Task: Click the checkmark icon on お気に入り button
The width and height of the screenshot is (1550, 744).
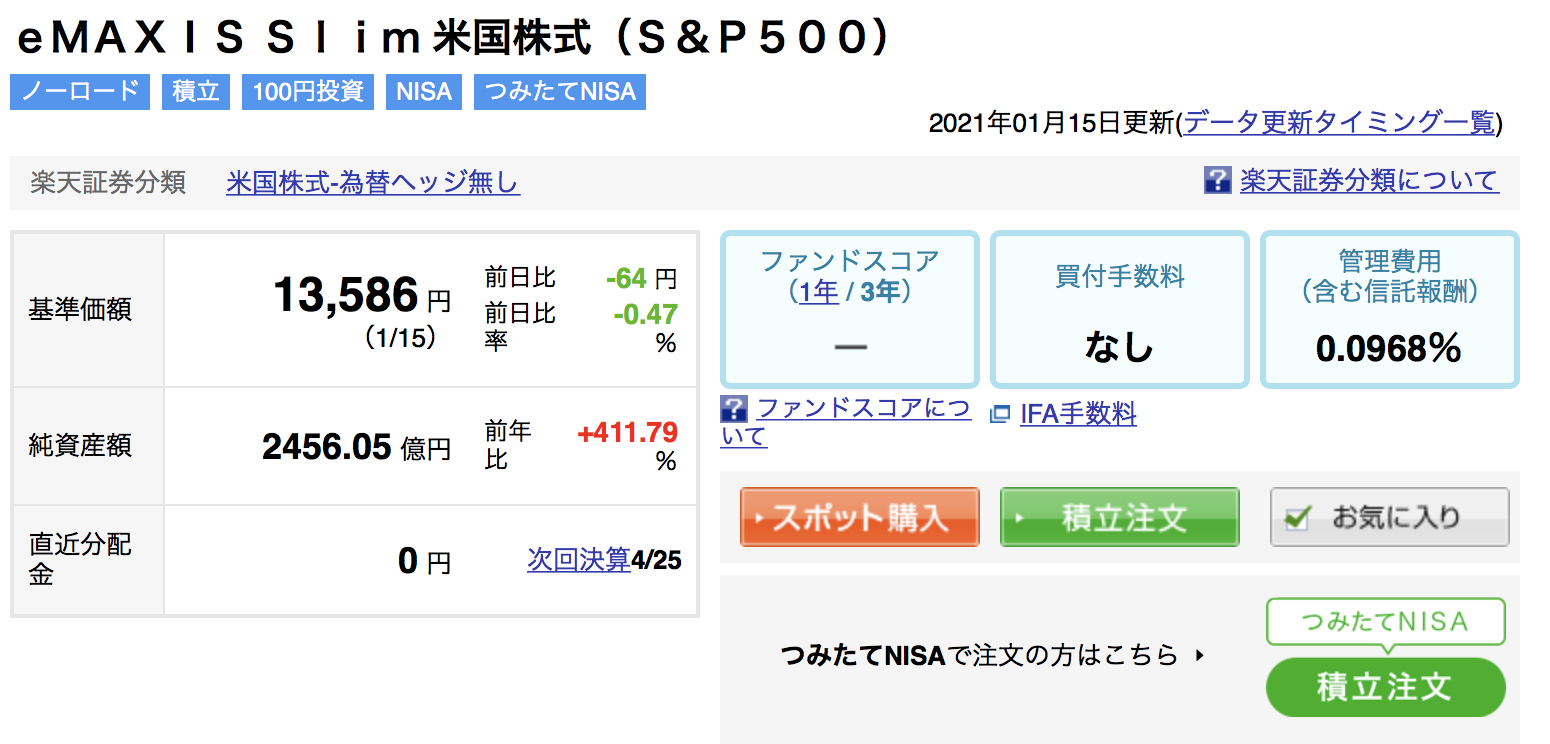Action: coord(1298,518)
